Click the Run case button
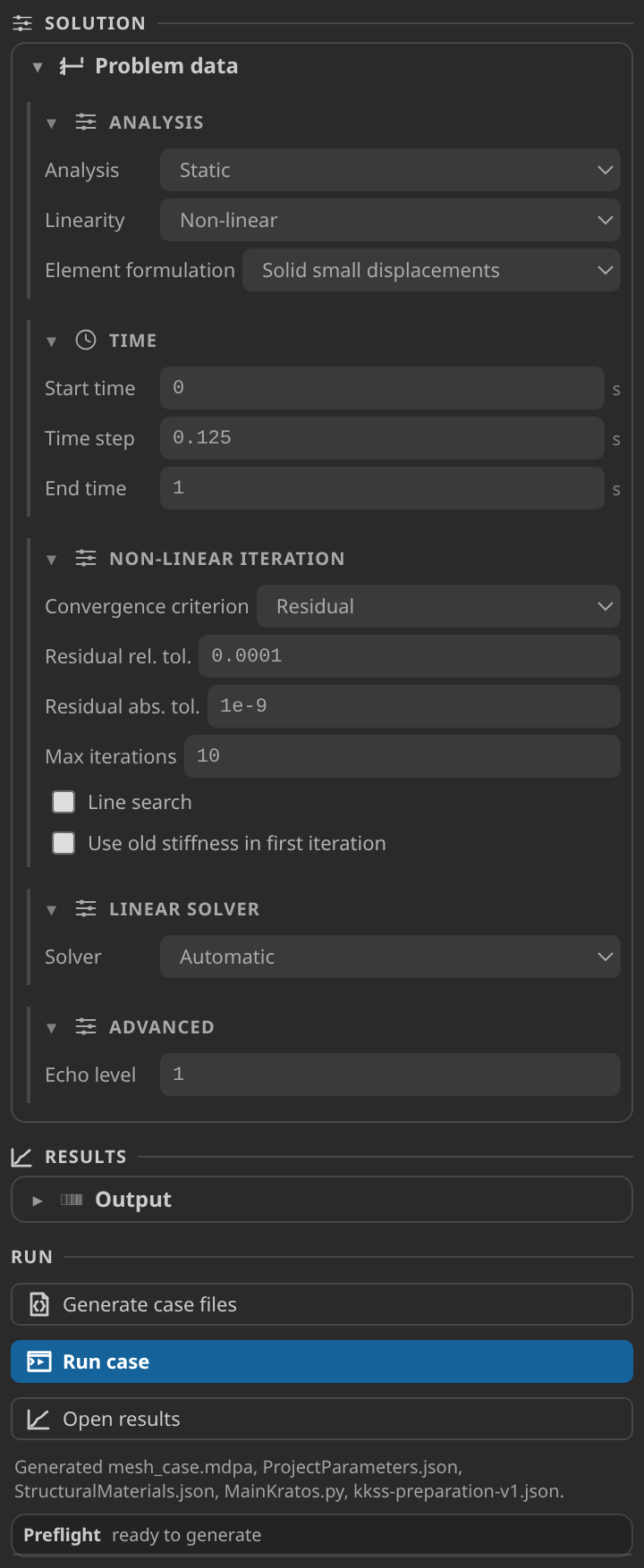Viewport: 644px width, 1568px height. coord(322,1361)
